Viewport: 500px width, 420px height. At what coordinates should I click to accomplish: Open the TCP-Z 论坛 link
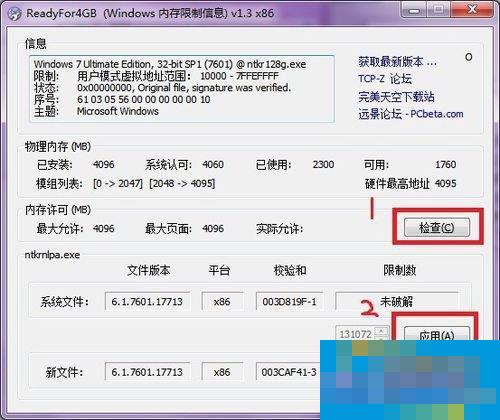(x=385, y=79)
